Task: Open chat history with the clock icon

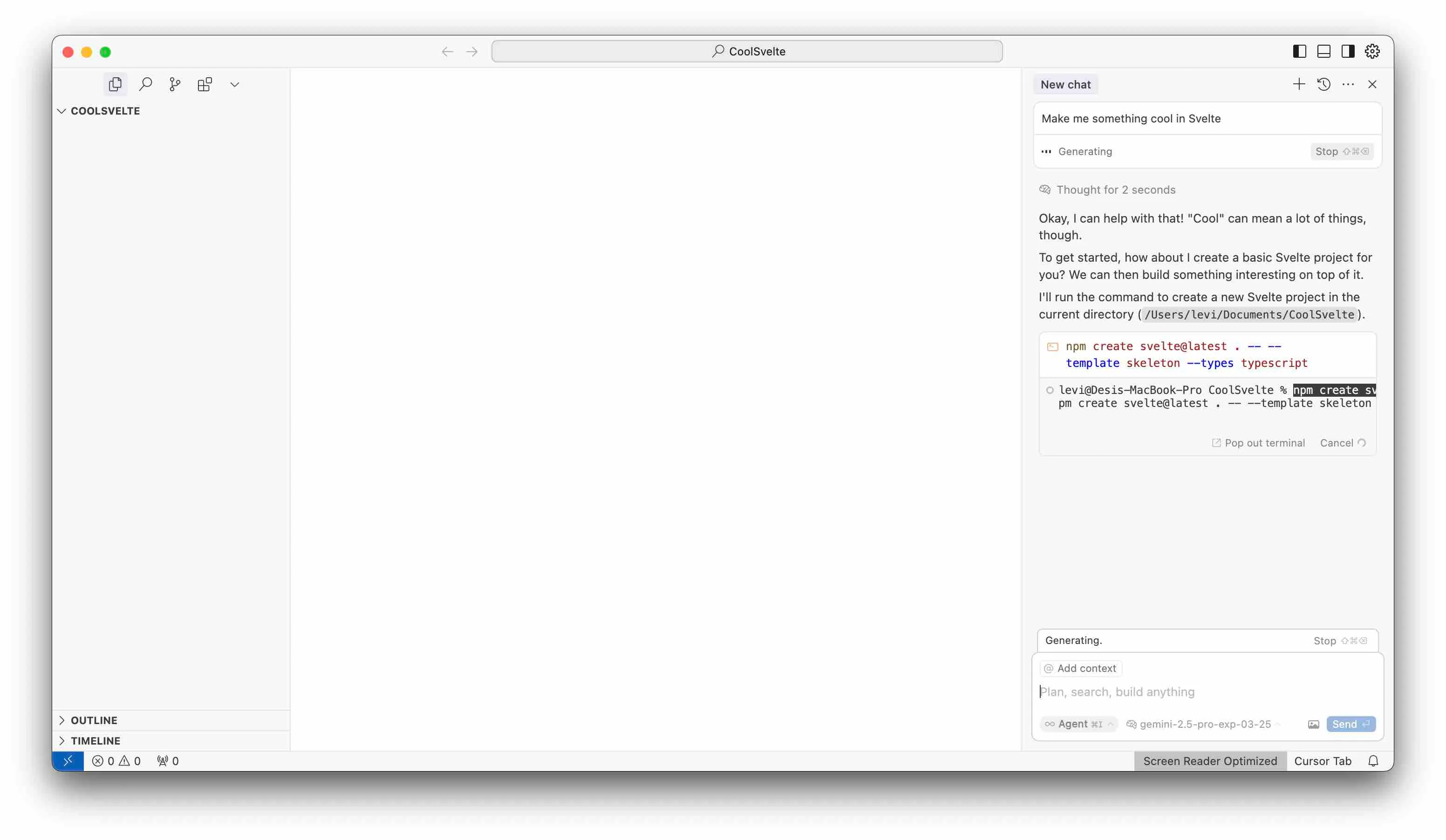Action: point(1324,84)
